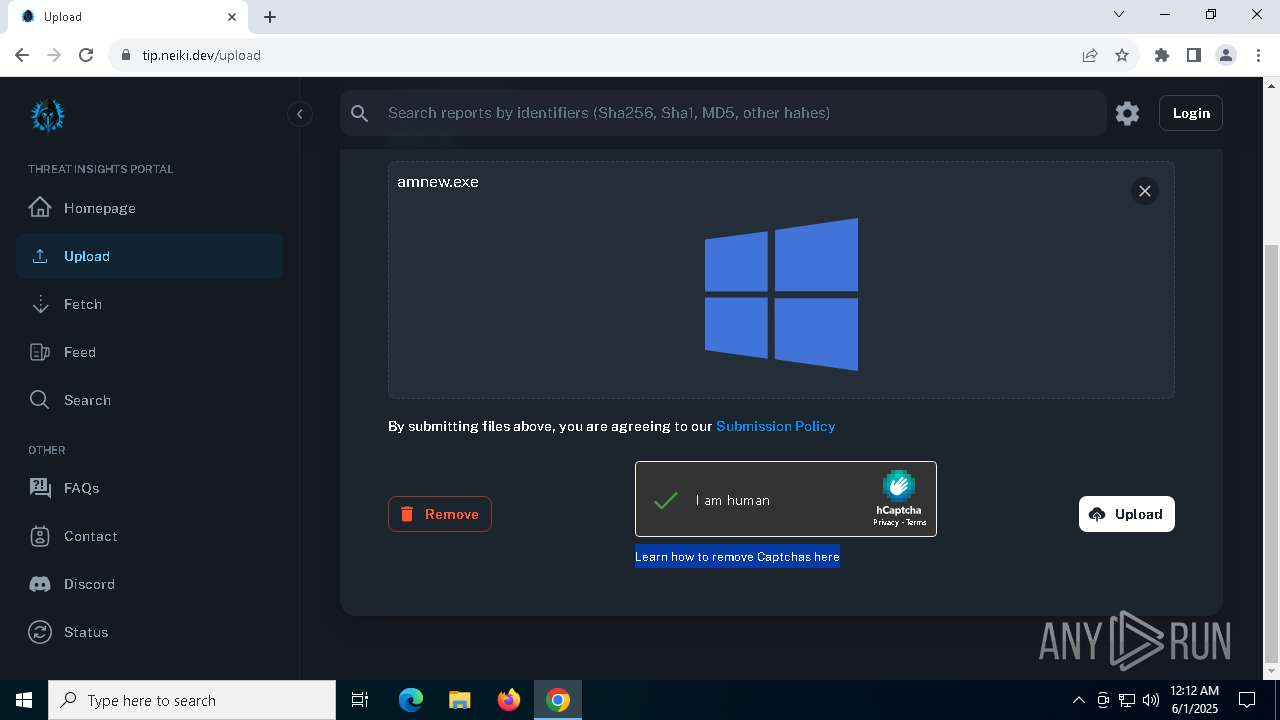Click the Status refresh icon
Screen dimensions: 1280x720
point(40,632)
